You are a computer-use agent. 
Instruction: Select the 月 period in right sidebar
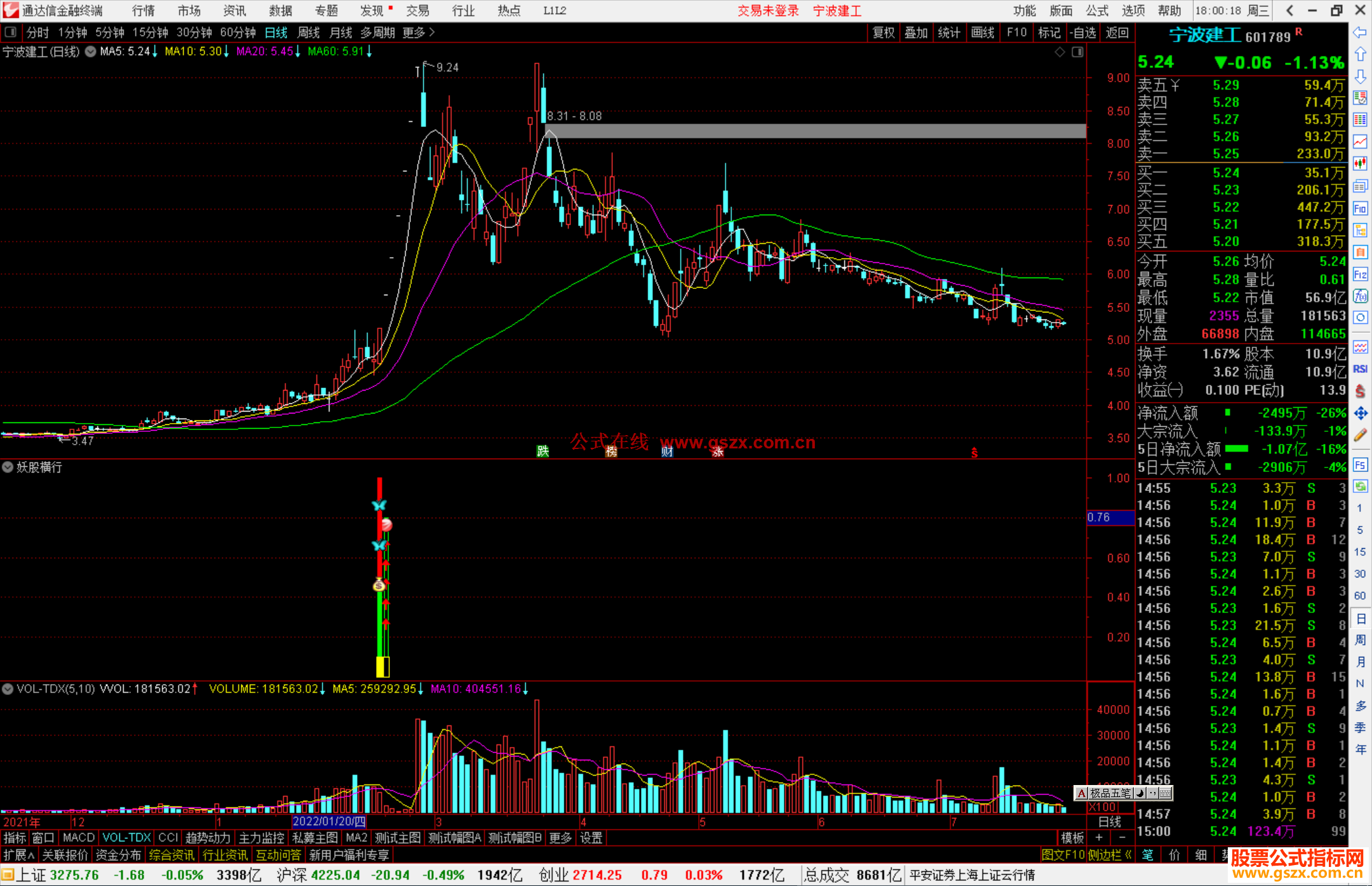pos(1361,662)
